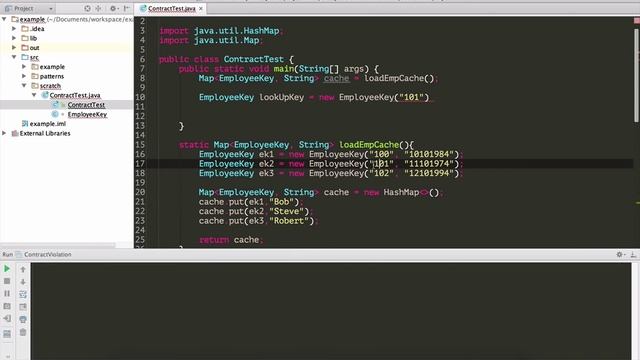Select the patterns package label
The width and height of the screenshot is (640, 360).
(52, 76)
